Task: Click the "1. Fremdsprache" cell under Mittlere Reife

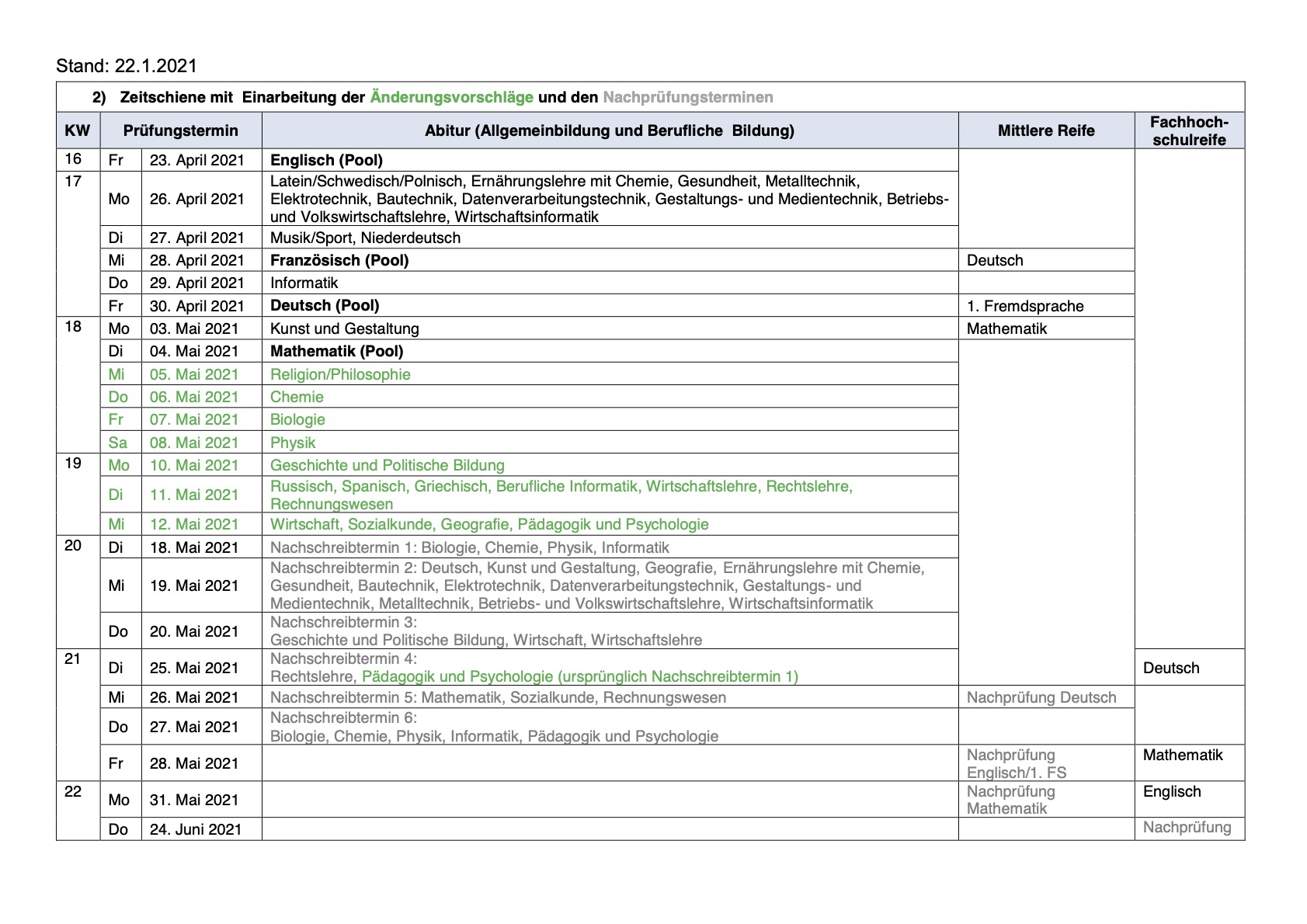Action: [1024, 306]
